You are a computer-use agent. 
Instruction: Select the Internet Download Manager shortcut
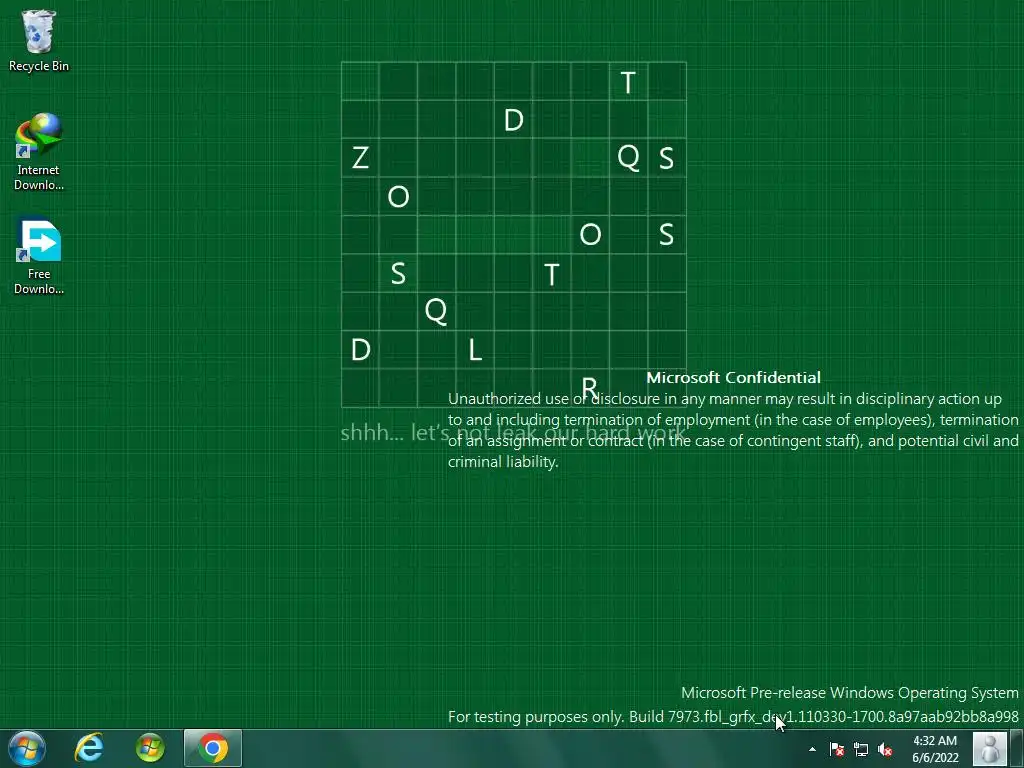(39, 152)
